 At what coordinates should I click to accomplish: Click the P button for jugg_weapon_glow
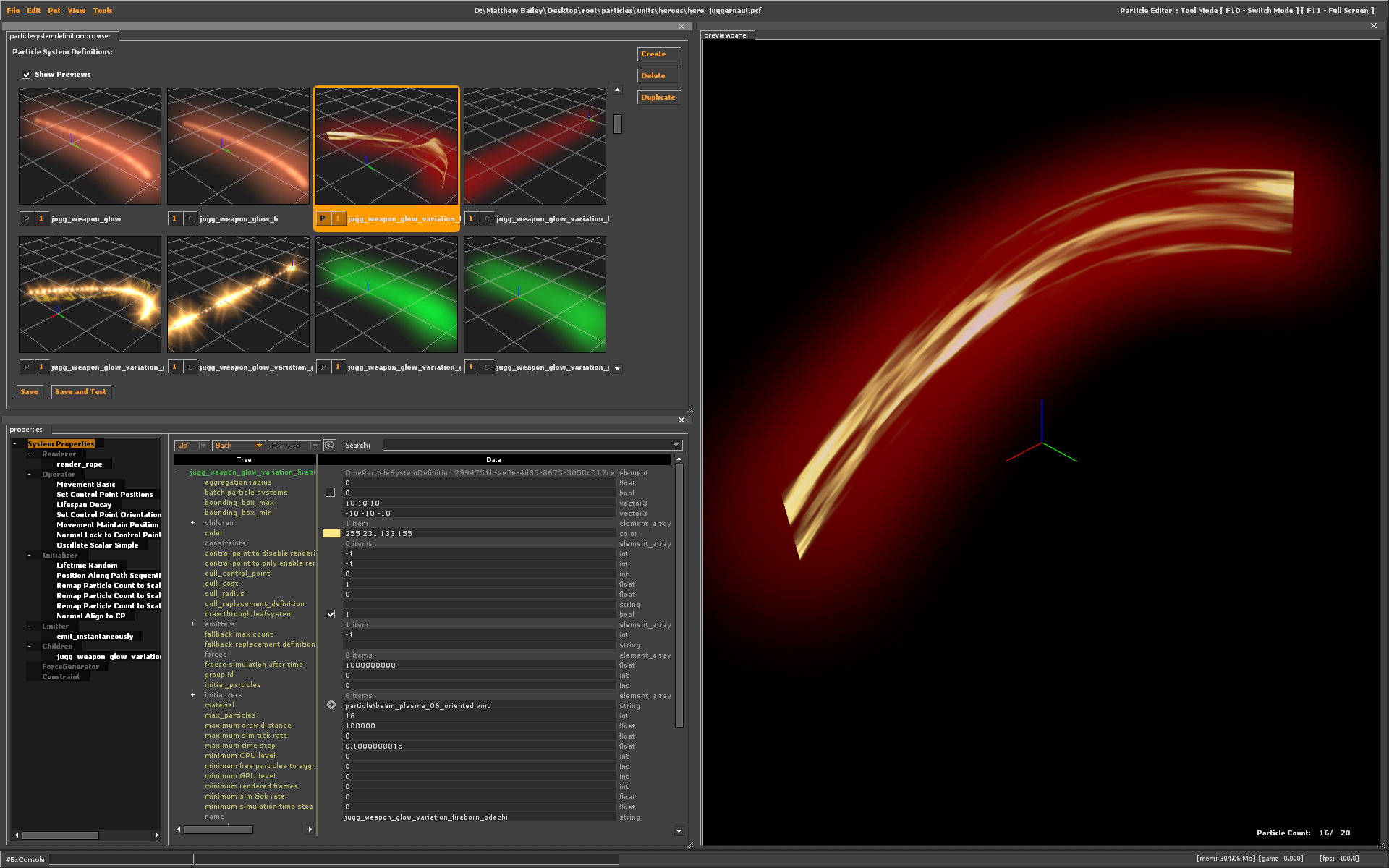(x=27, y=218)
